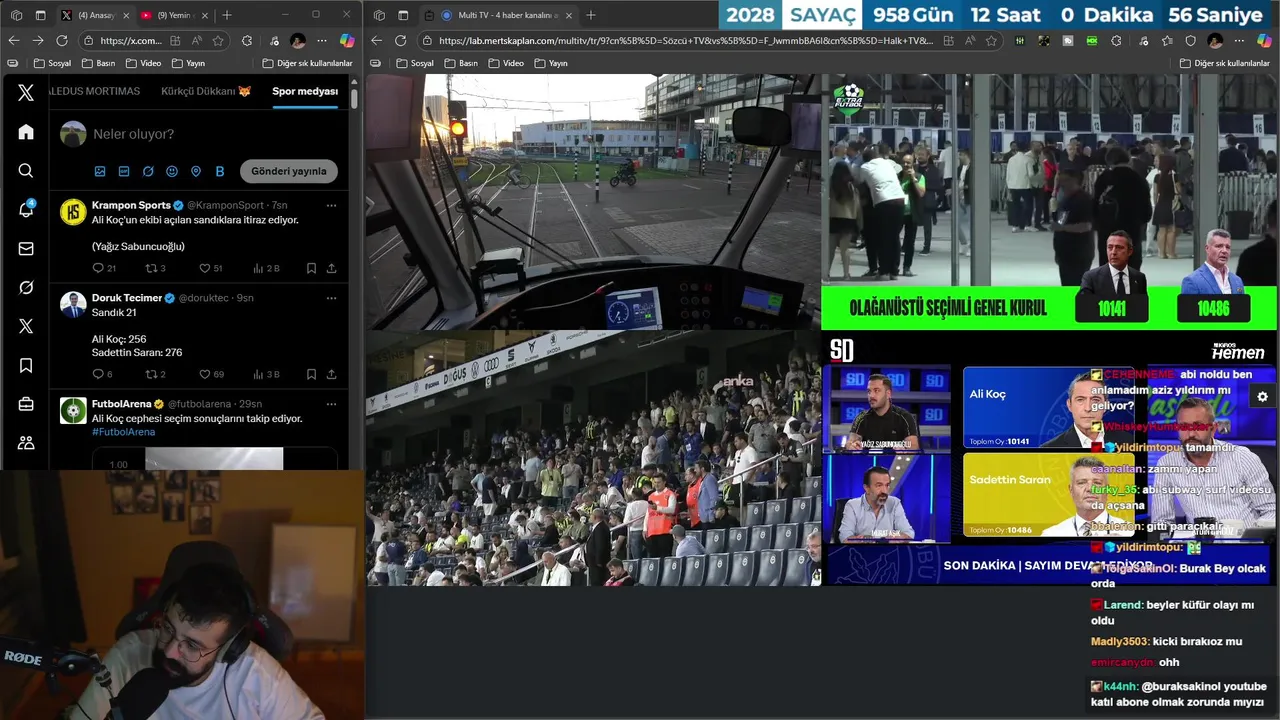Repost the Krampon Sports post

[152, 268]
